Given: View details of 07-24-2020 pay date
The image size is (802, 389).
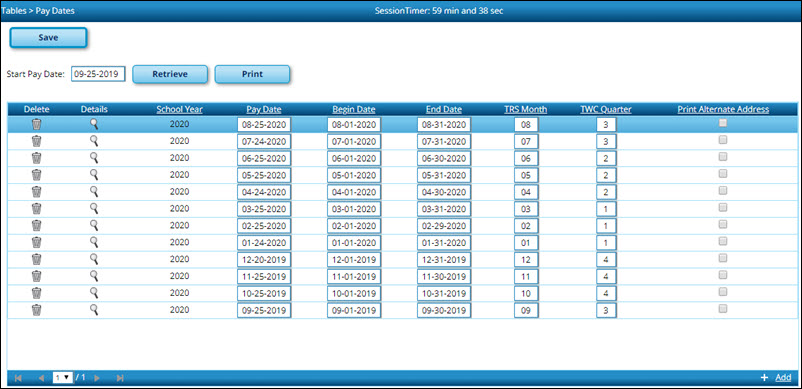Looking at the screenshot, I should [x=94, y=141].
